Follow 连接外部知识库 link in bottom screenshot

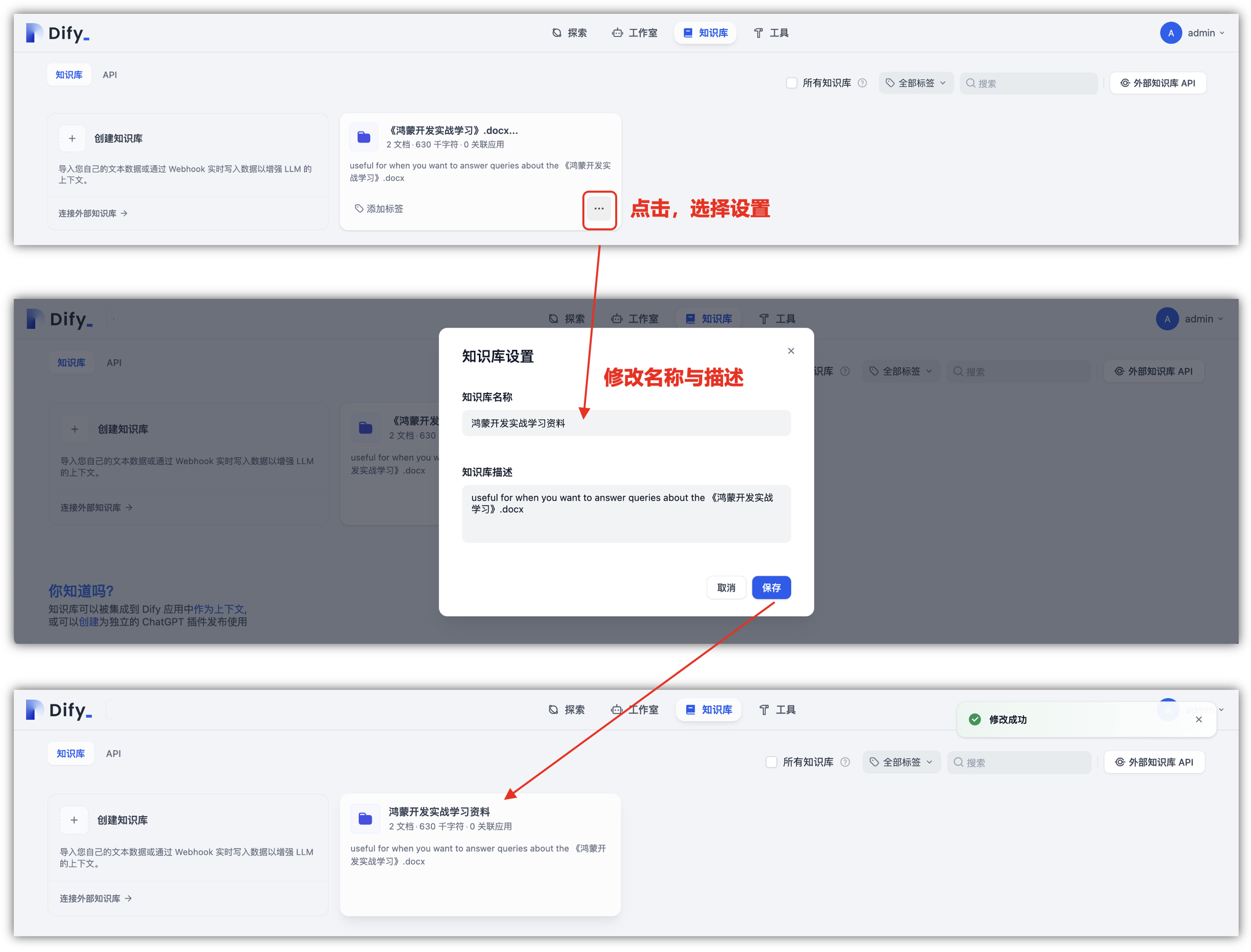click(x=95, y=898)
